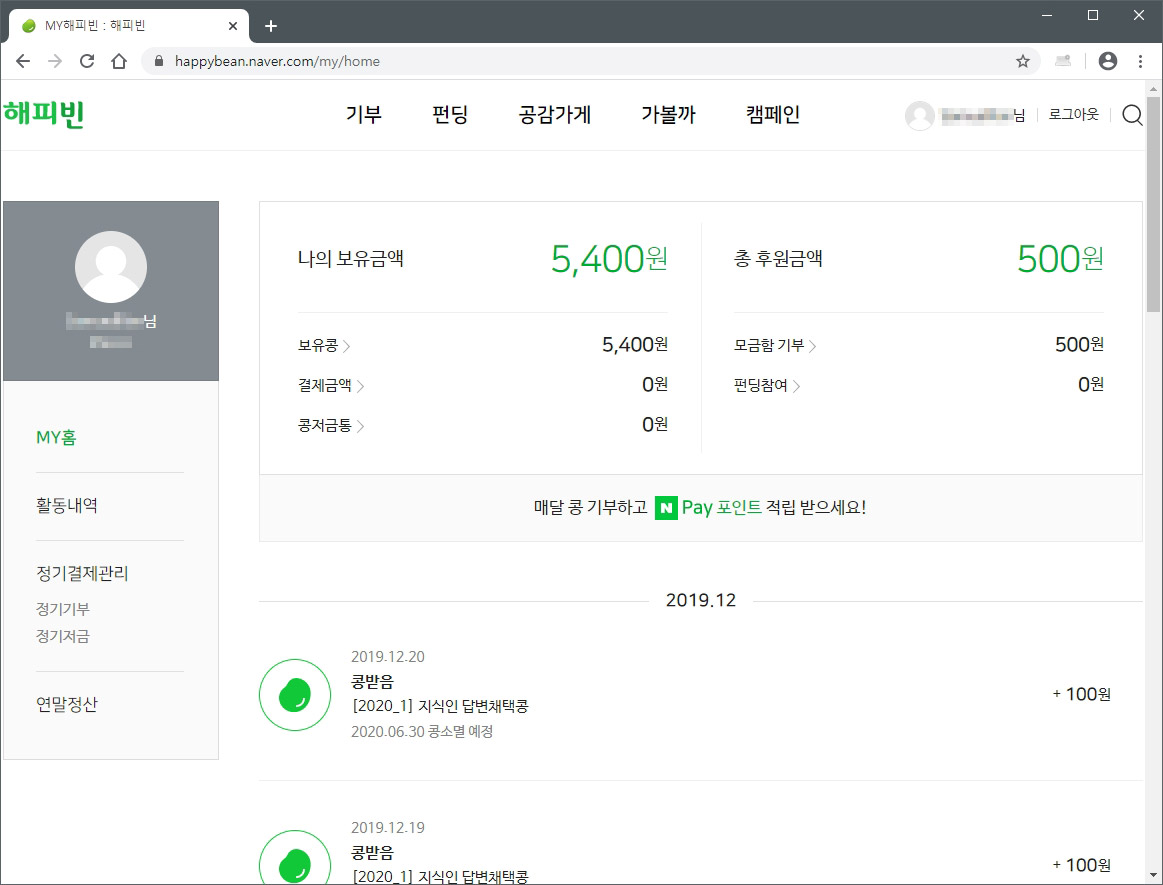Open the 펀딩 menu
Image resolution: width=1163 pixels, height=885 pixels.
tap(449, 114)
